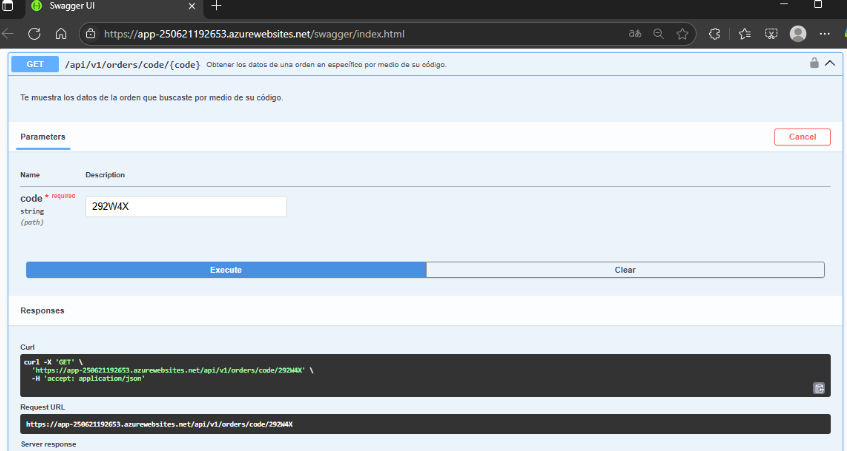Open browser extensions puzzle icon
Screen dimensions: 847x451
coord(715,33)
